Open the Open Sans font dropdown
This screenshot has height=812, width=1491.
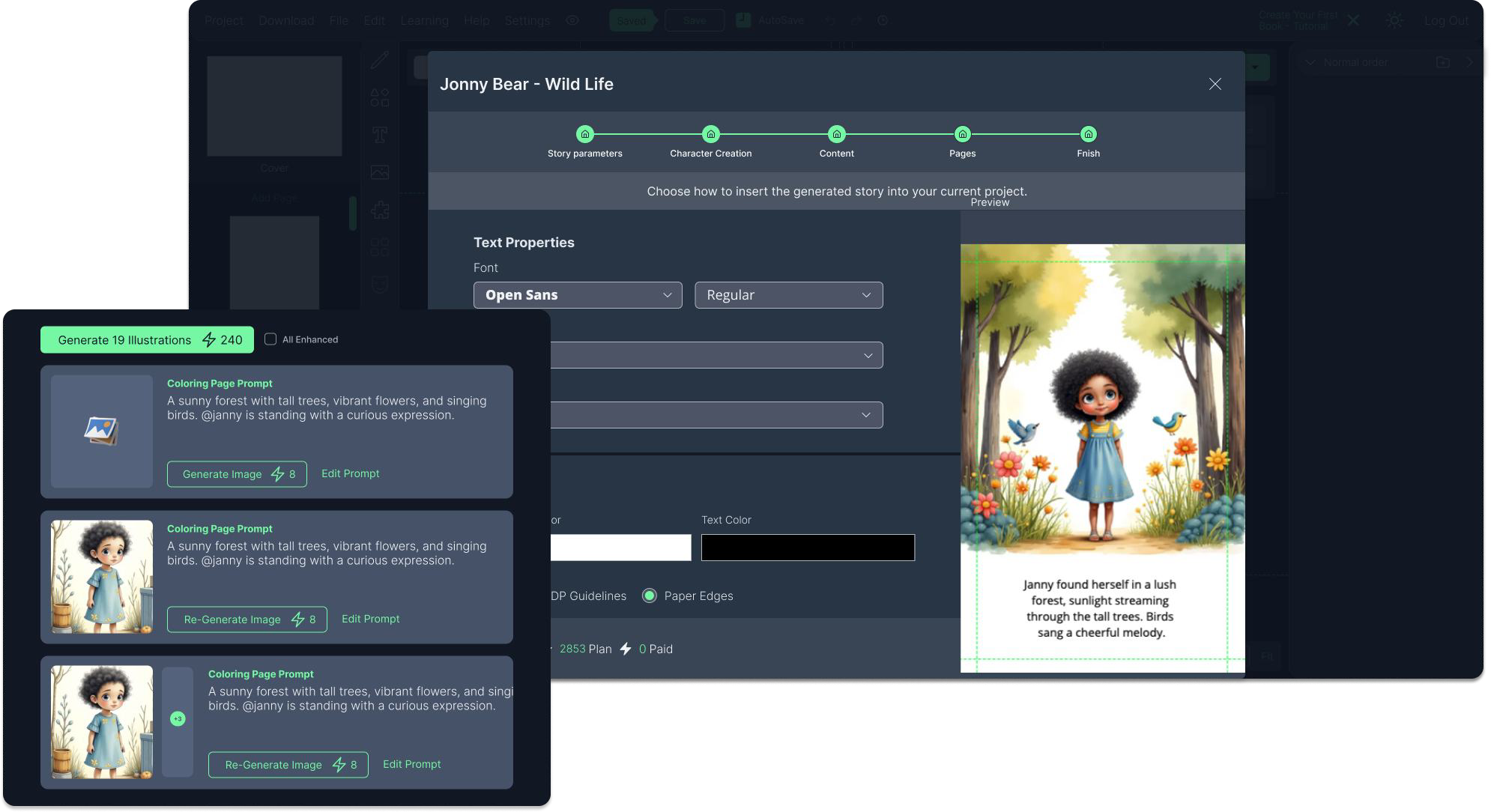point(578,295)
